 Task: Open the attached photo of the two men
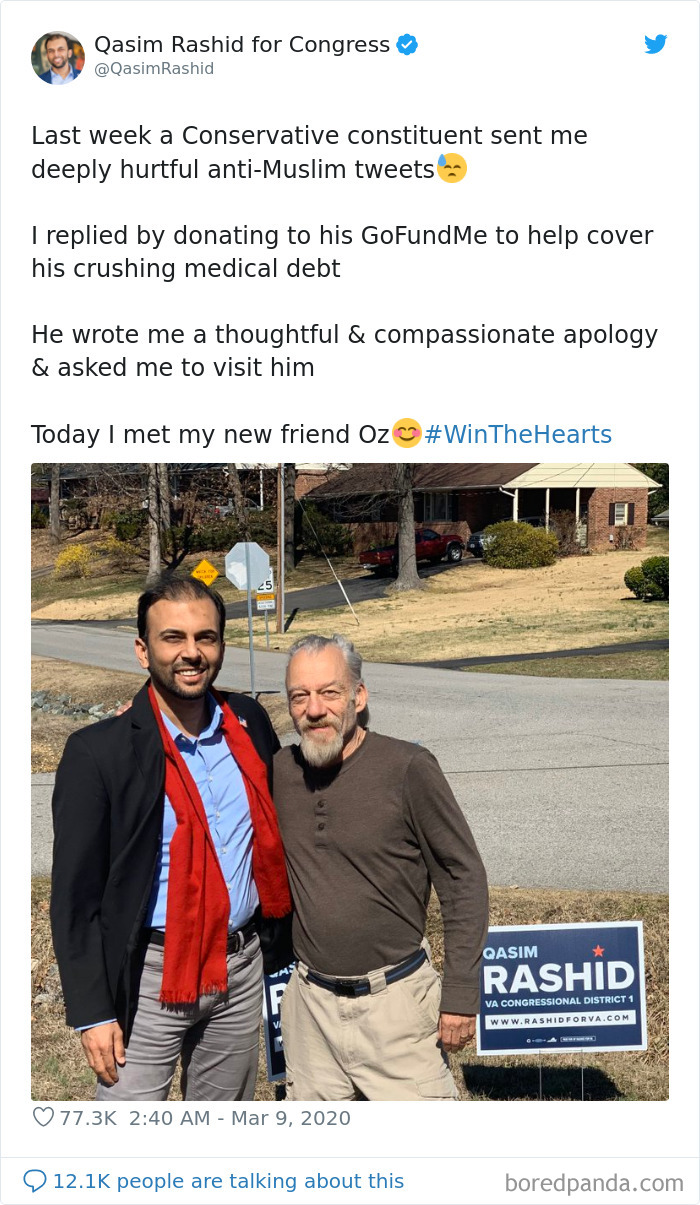[x=350, y=782]
